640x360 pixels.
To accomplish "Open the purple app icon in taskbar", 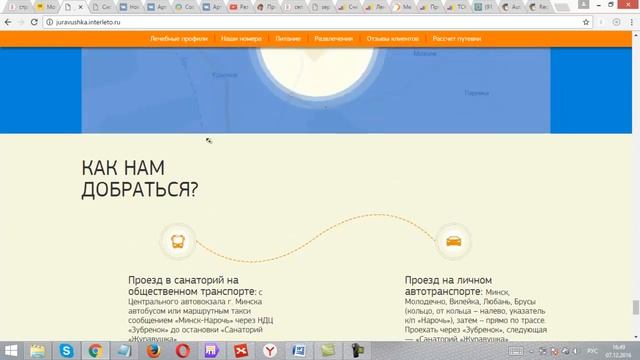I will (x=211, y=351).
